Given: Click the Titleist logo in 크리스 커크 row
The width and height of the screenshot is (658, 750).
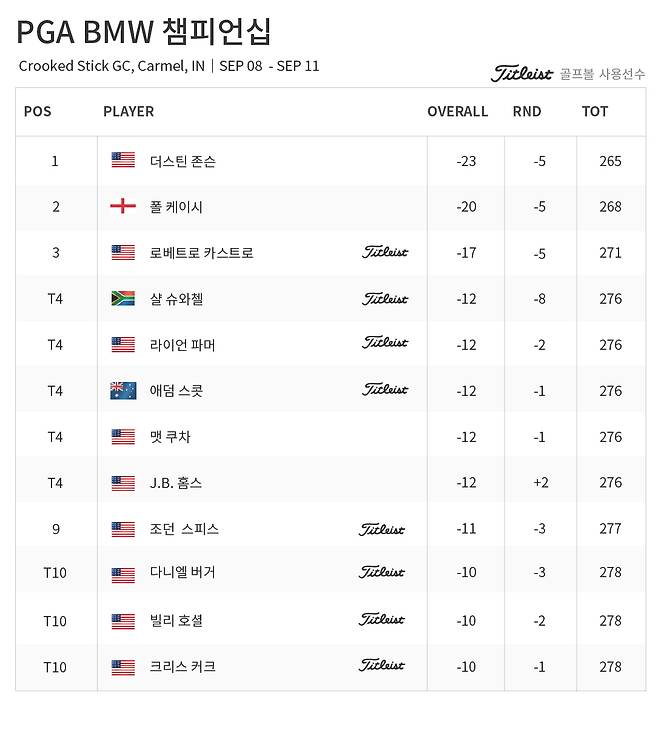Looking at the screenshot, I should [383, 665].
